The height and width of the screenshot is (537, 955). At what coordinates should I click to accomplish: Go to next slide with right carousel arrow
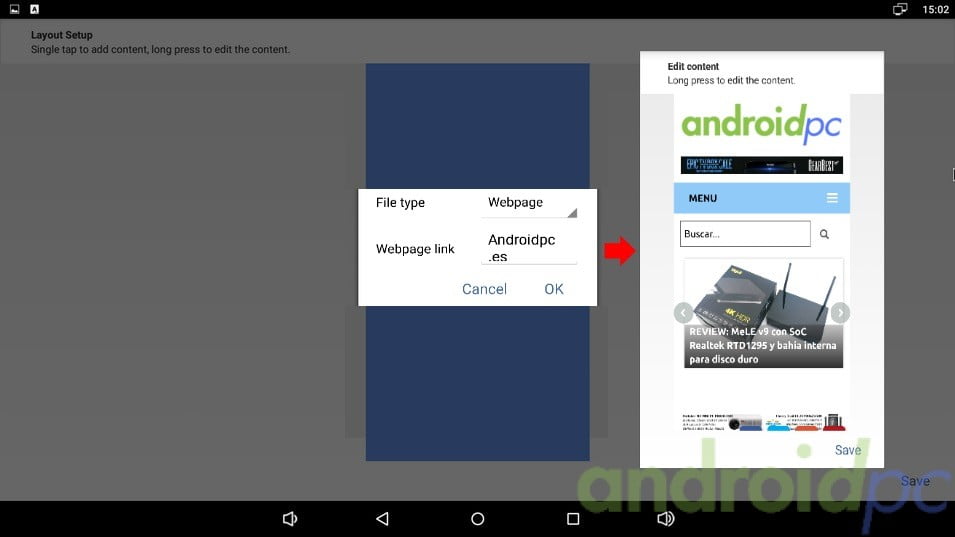[x=840, y=312]
